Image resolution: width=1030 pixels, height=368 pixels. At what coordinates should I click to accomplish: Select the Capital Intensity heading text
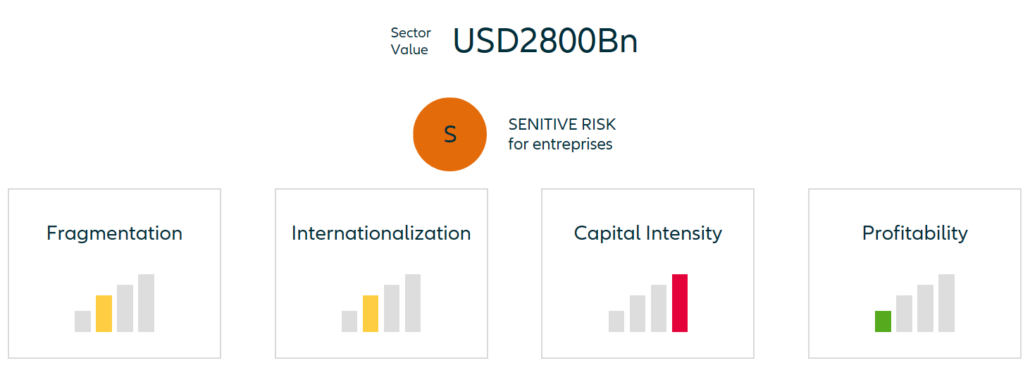[648, 233]
